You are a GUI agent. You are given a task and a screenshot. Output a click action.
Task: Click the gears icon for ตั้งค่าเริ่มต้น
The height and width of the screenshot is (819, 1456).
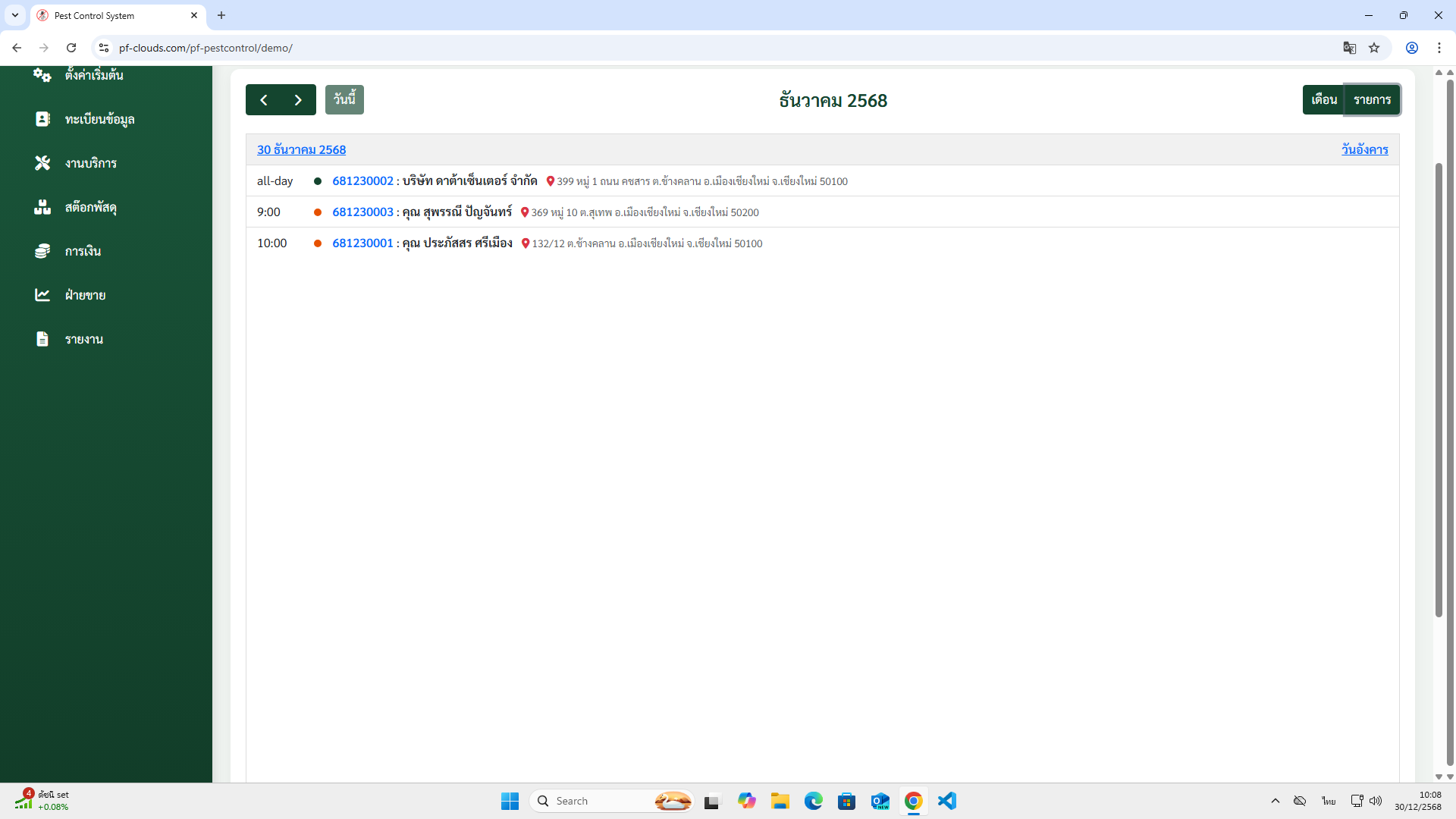(42, 75)
